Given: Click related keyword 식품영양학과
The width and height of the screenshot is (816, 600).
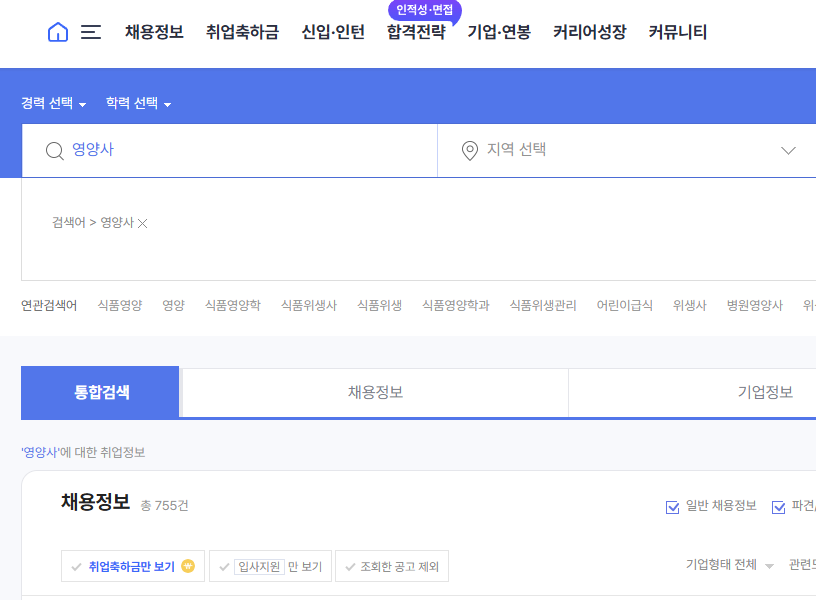Looking at the screenshot, I should [456, 305].
